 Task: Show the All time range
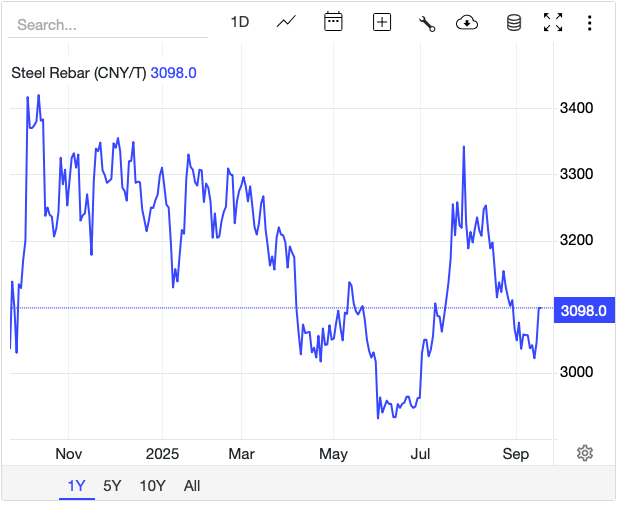[192, 486]
